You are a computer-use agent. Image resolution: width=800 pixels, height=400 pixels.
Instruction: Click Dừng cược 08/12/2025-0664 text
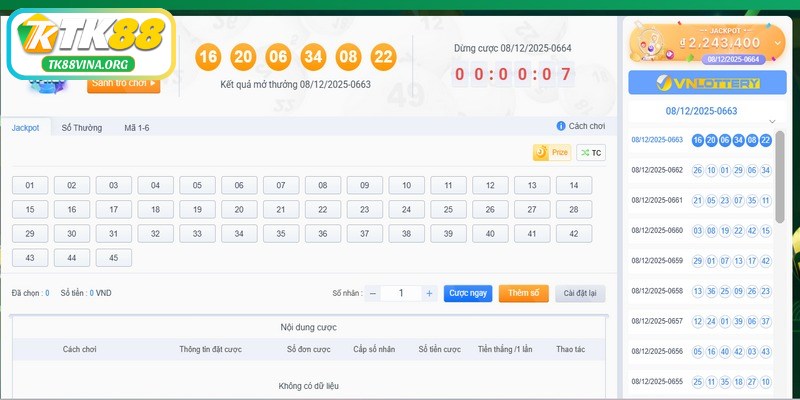(513, 48)
